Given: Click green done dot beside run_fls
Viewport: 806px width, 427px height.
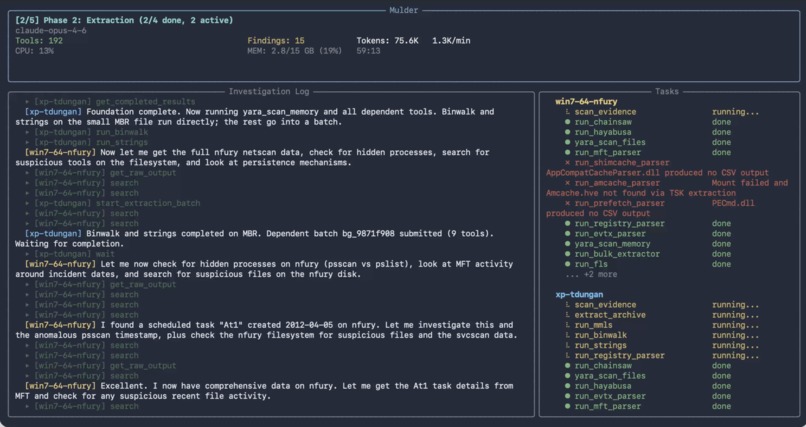Looking at the screenshot, I should coord(567,264).
